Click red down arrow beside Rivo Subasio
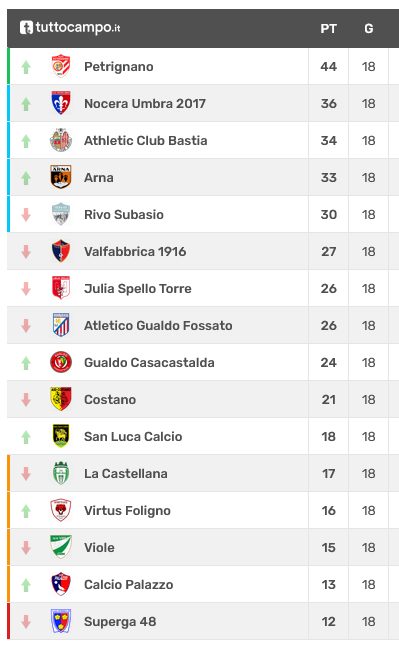Image resolution: width=399 pixels, height=653 pixels. pyautogui.click(x=26, y=214)
